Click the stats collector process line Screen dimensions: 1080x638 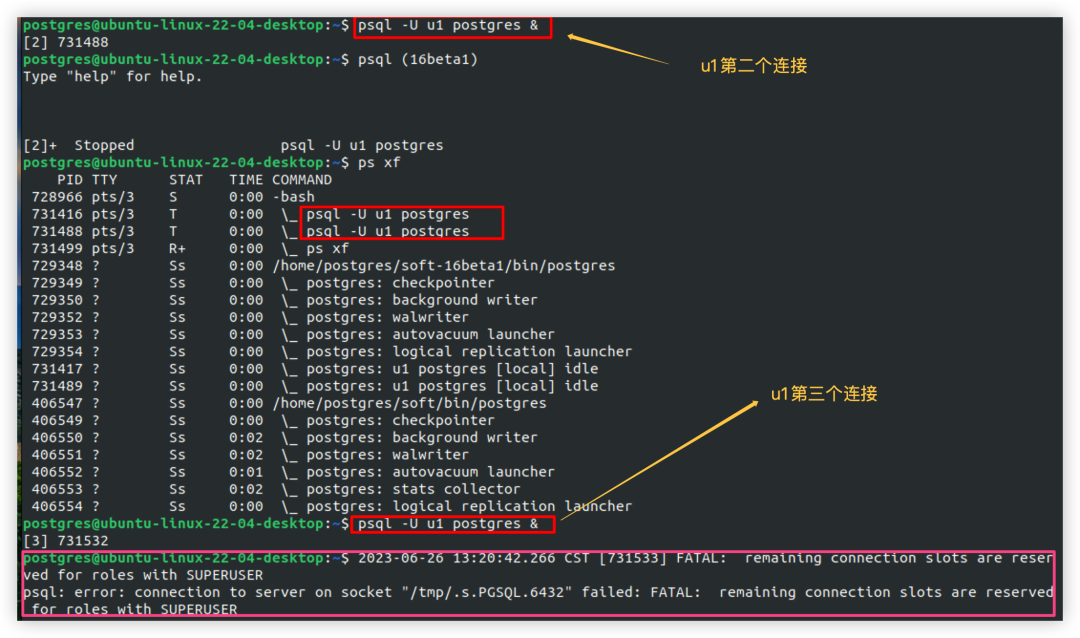276,489
